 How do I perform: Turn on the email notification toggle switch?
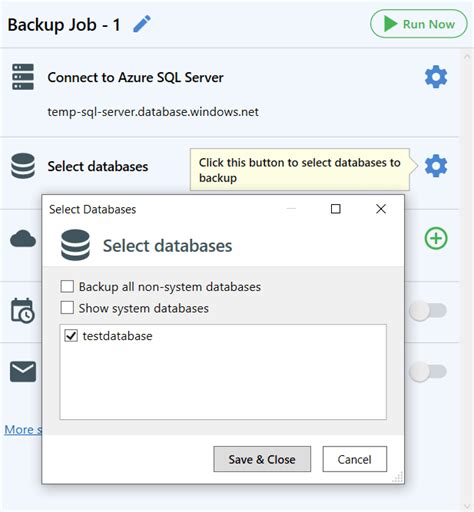tap(428, 371)
